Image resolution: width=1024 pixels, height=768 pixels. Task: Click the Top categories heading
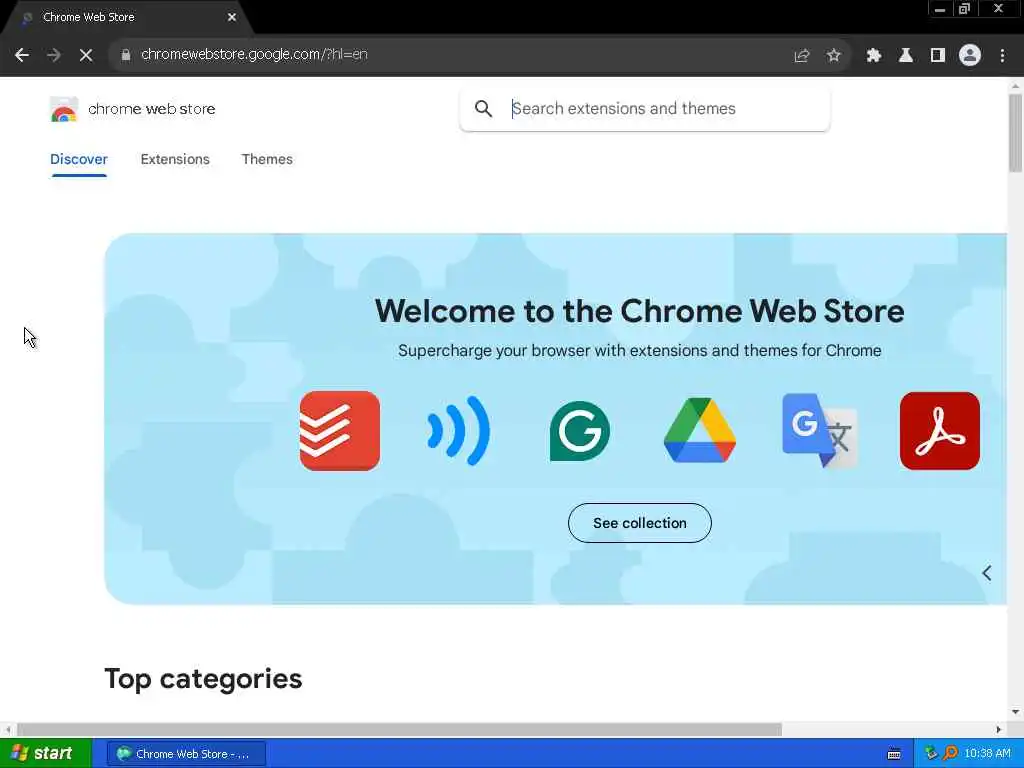click(x=203, y=679)
